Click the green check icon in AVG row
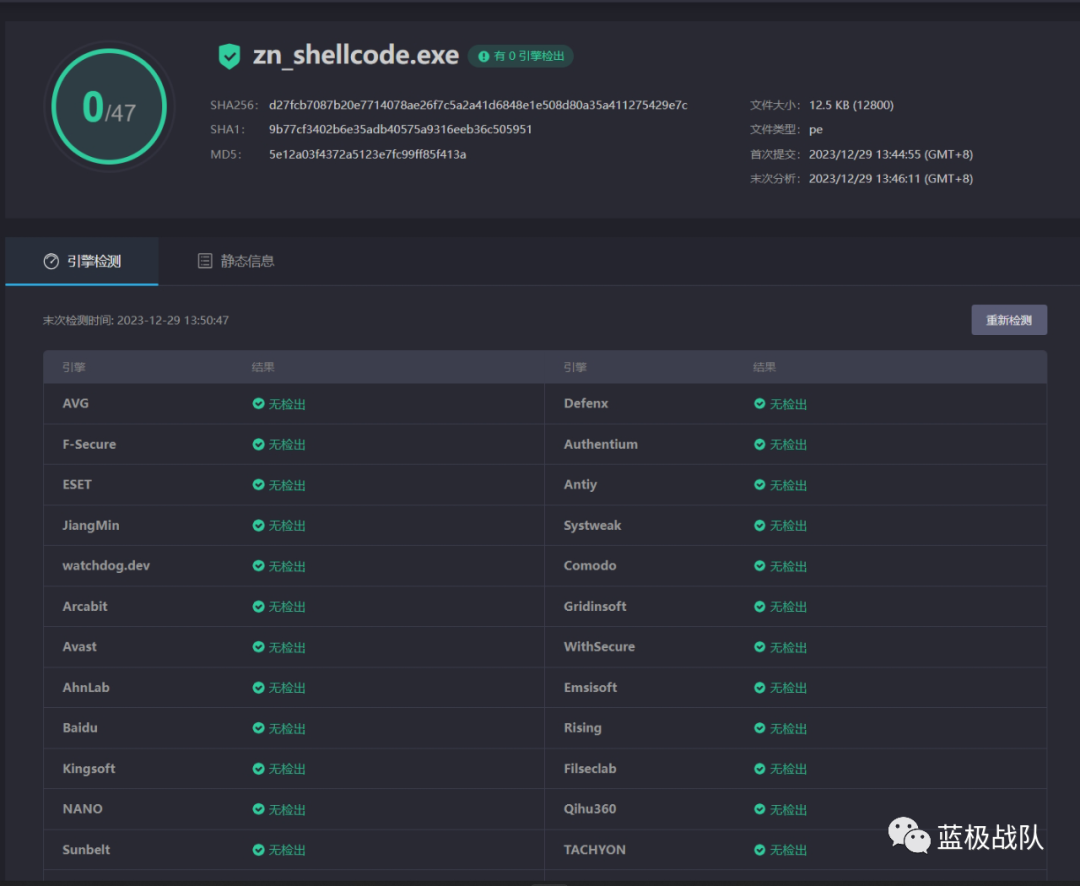This screenshot has width=1080, height=886. tap(258, 404)
